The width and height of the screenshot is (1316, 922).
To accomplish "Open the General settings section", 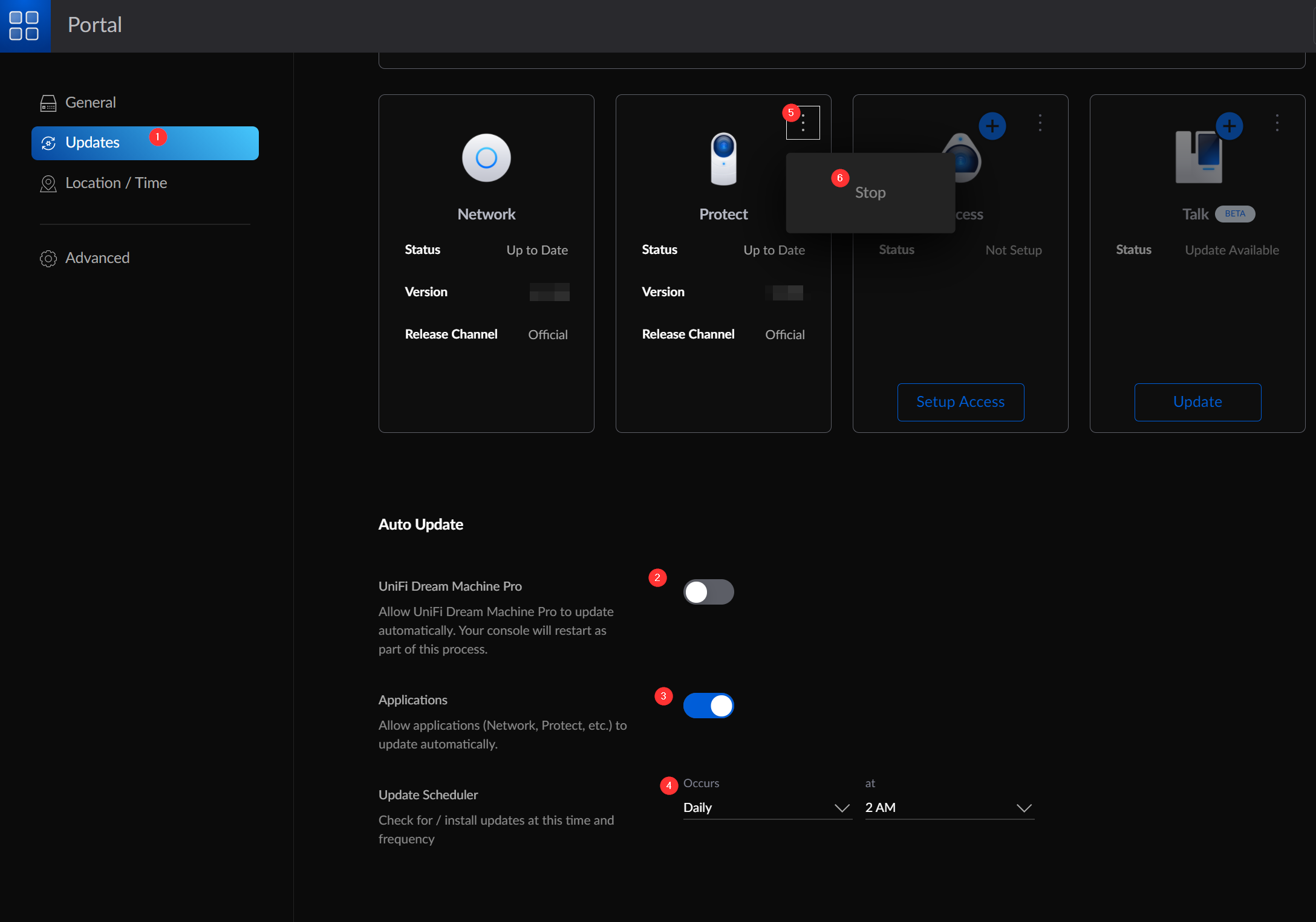I will click(x=90, y=103).
